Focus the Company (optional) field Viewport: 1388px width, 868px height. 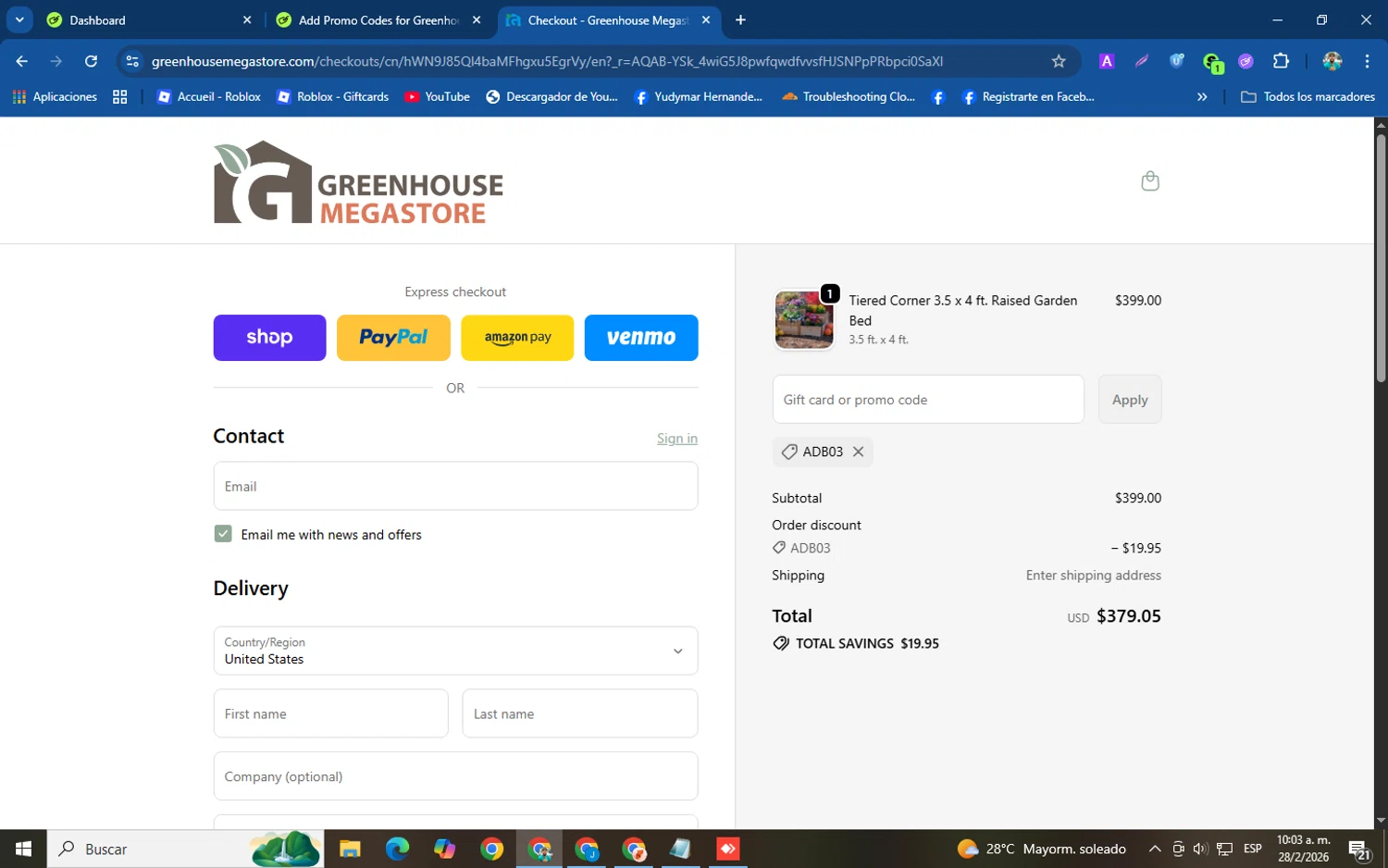click(455, 776)
